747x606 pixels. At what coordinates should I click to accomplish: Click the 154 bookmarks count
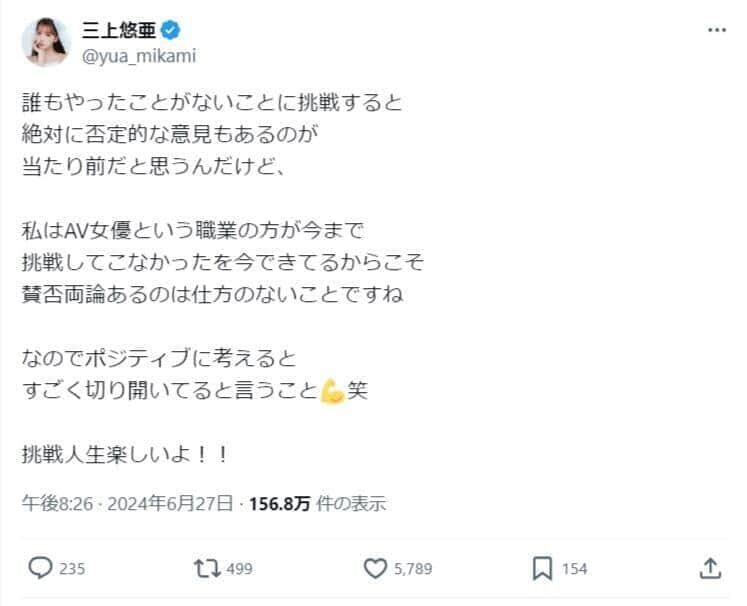574,569
